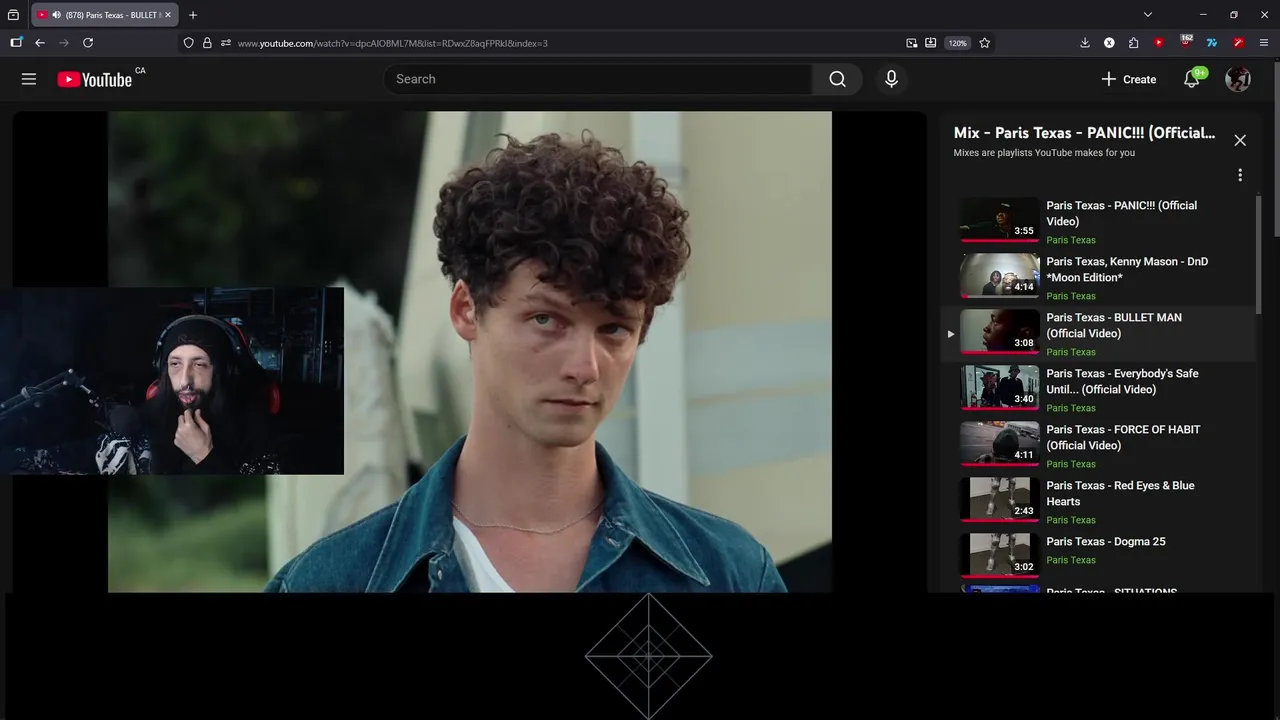Viewport: 1280px width, 720px height.
Task: Click the install-app icon beside 120% zoom
Action: point(931,43)
